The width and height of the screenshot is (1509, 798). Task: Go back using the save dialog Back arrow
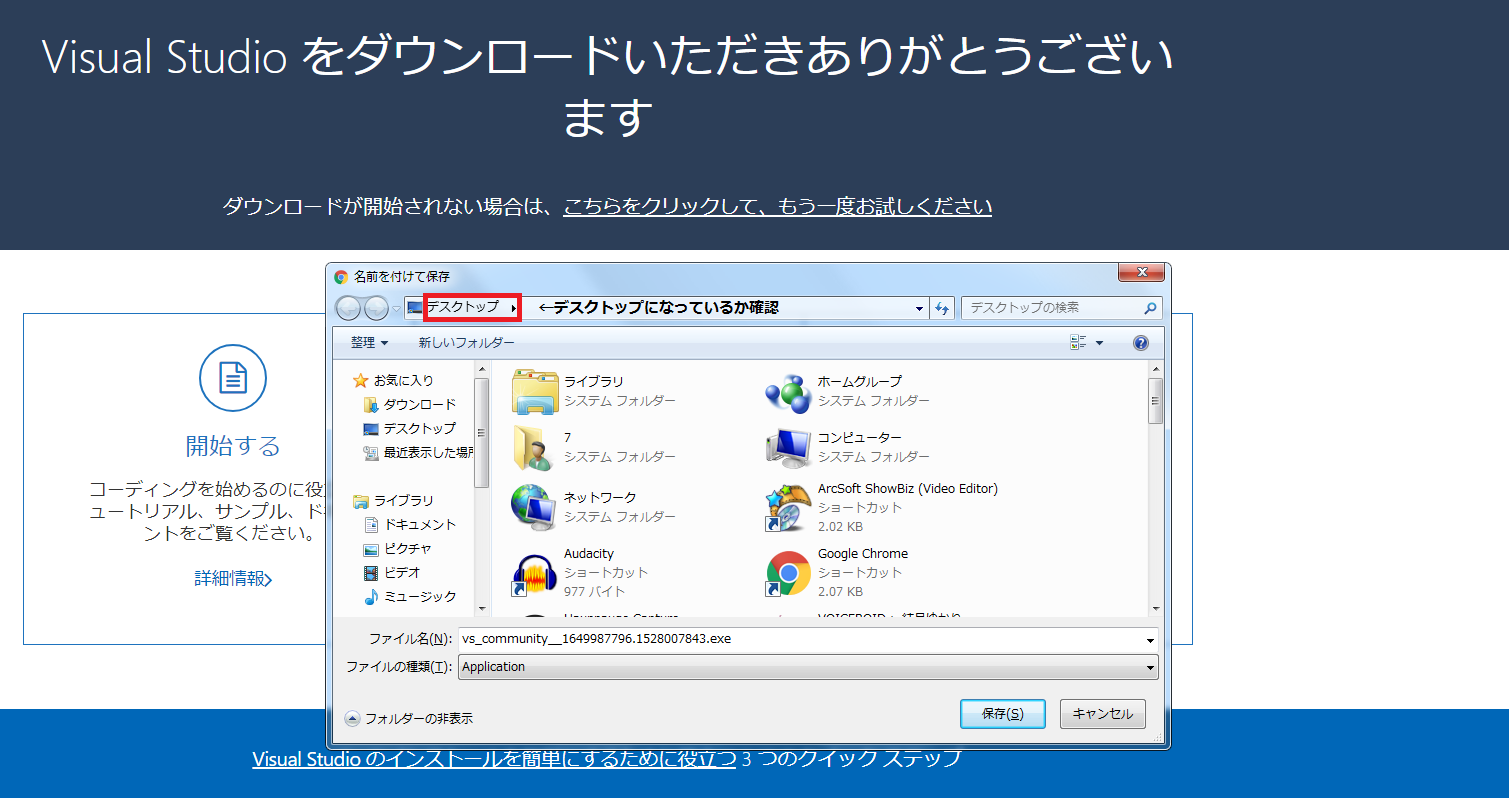click(x=348, y=308)
